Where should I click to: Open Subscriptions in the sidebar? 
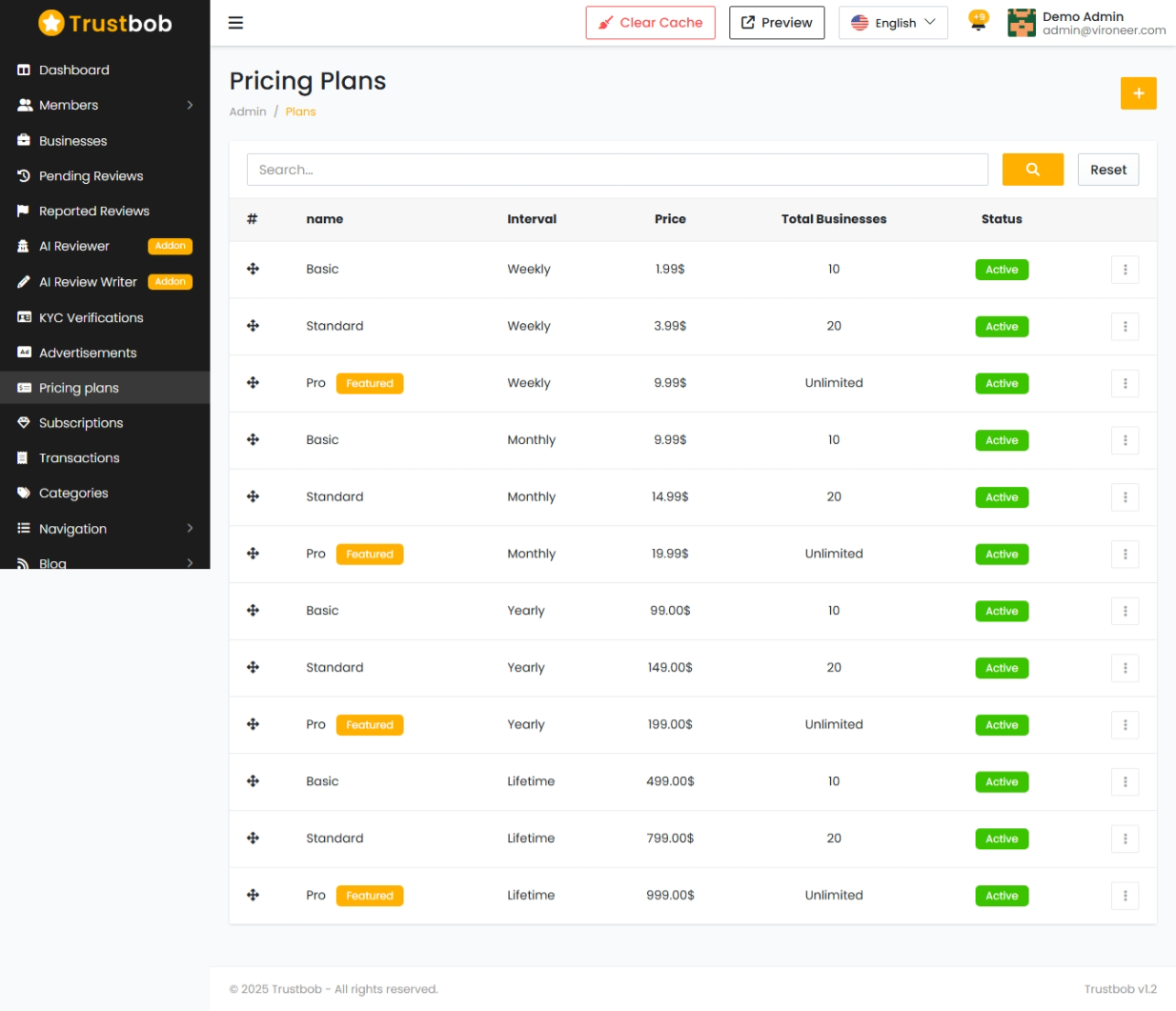[x=105, y=423]
